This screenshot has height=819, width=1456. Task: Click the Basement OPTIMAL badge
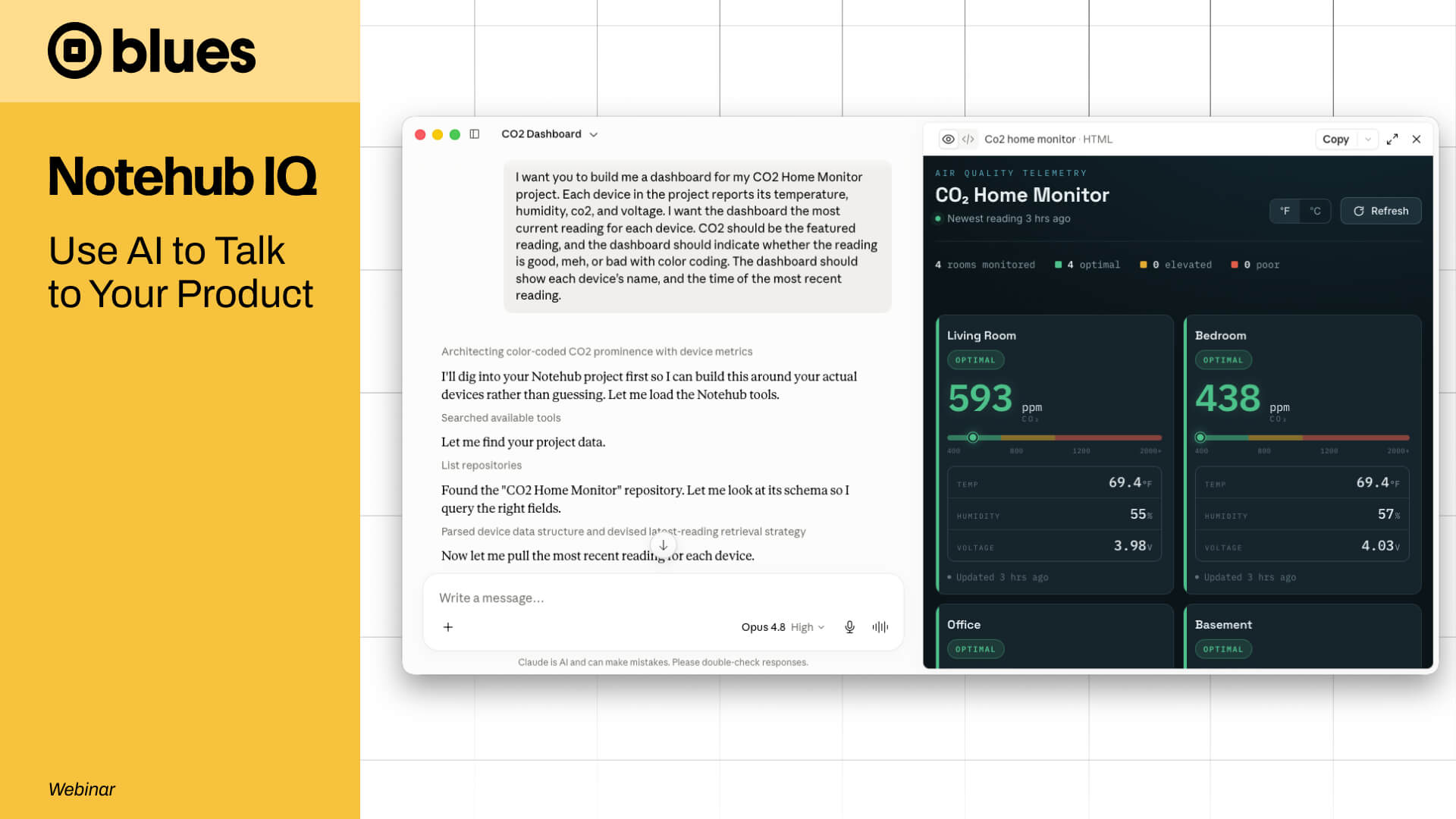pyautogui.click(x=1223, y=649)
